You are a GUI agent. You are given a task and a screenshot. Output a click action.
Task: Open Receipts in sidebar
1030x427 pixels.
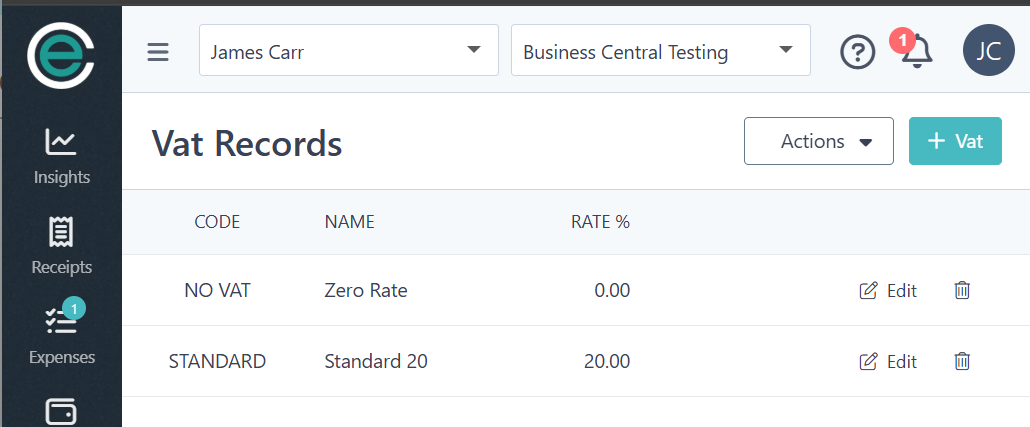pos(61,246)
